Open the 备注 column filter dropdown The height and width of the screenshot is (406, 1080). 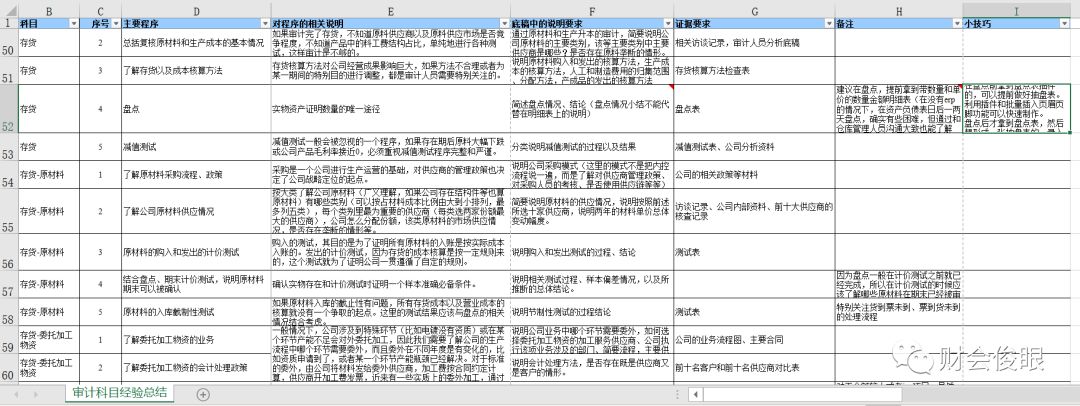coord(957,23)
